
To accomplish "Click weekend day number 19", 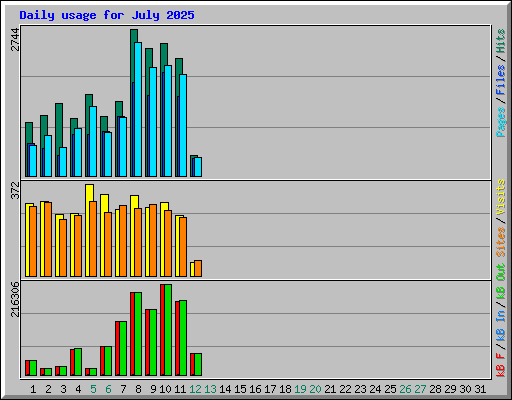I will pos(300,389).
